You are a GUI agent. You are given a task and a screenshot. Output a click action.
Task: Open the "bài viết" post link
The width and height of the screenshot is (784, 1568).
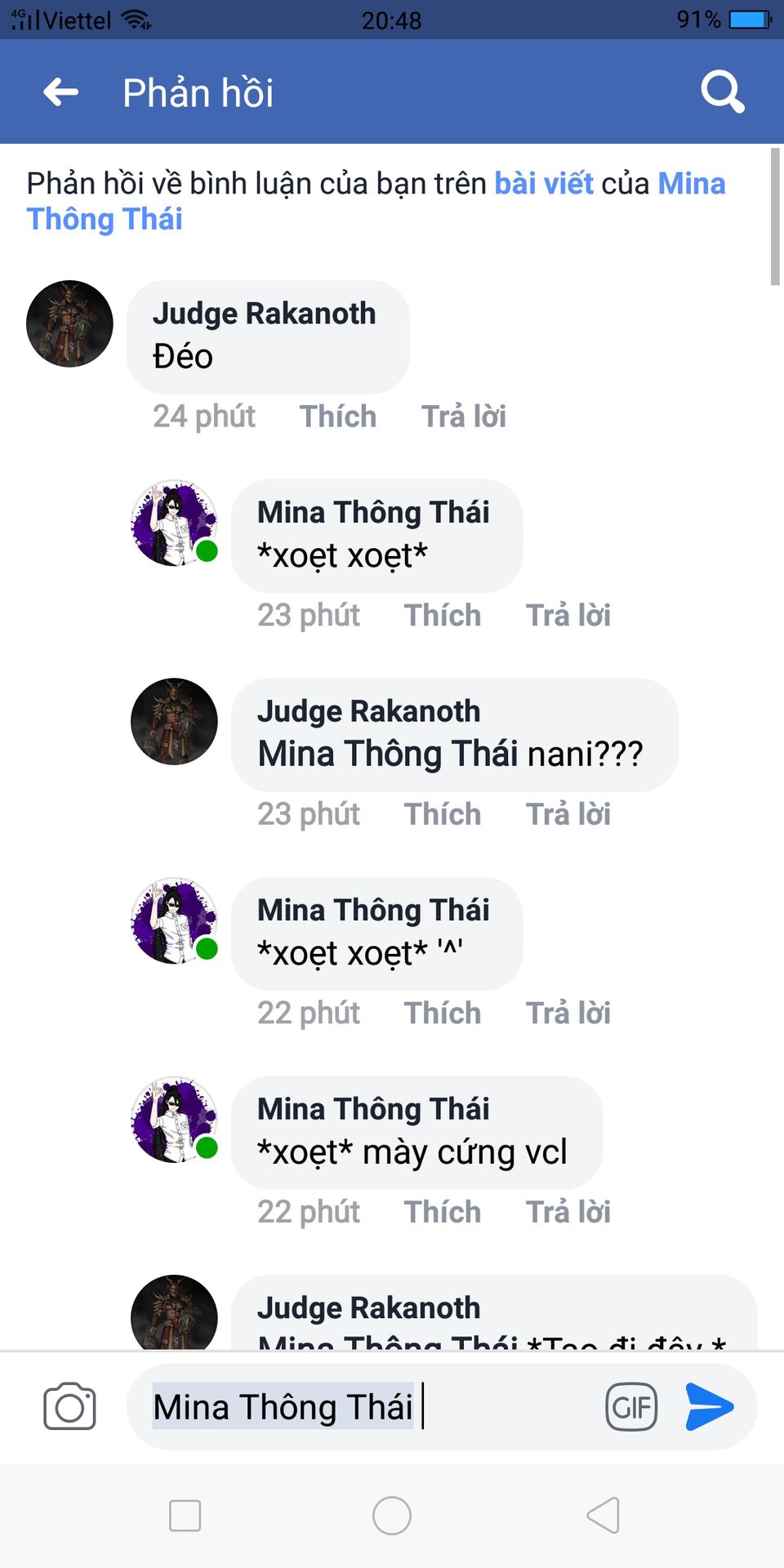[x=544, y=184]
